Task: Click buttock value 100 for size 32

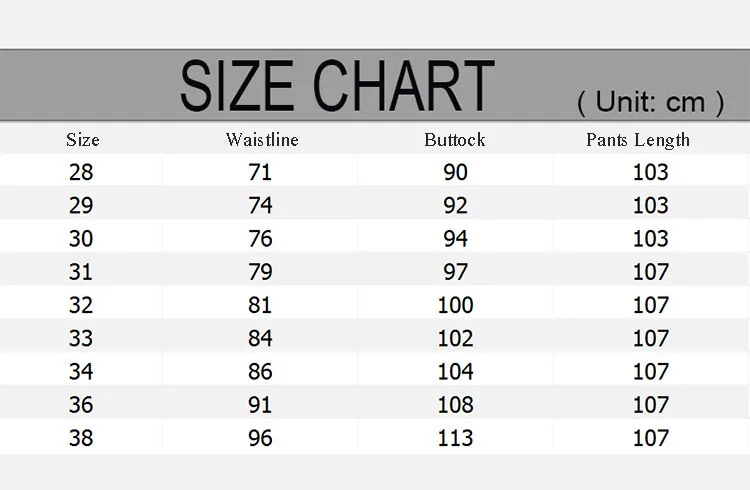Action: pos(455,305)
